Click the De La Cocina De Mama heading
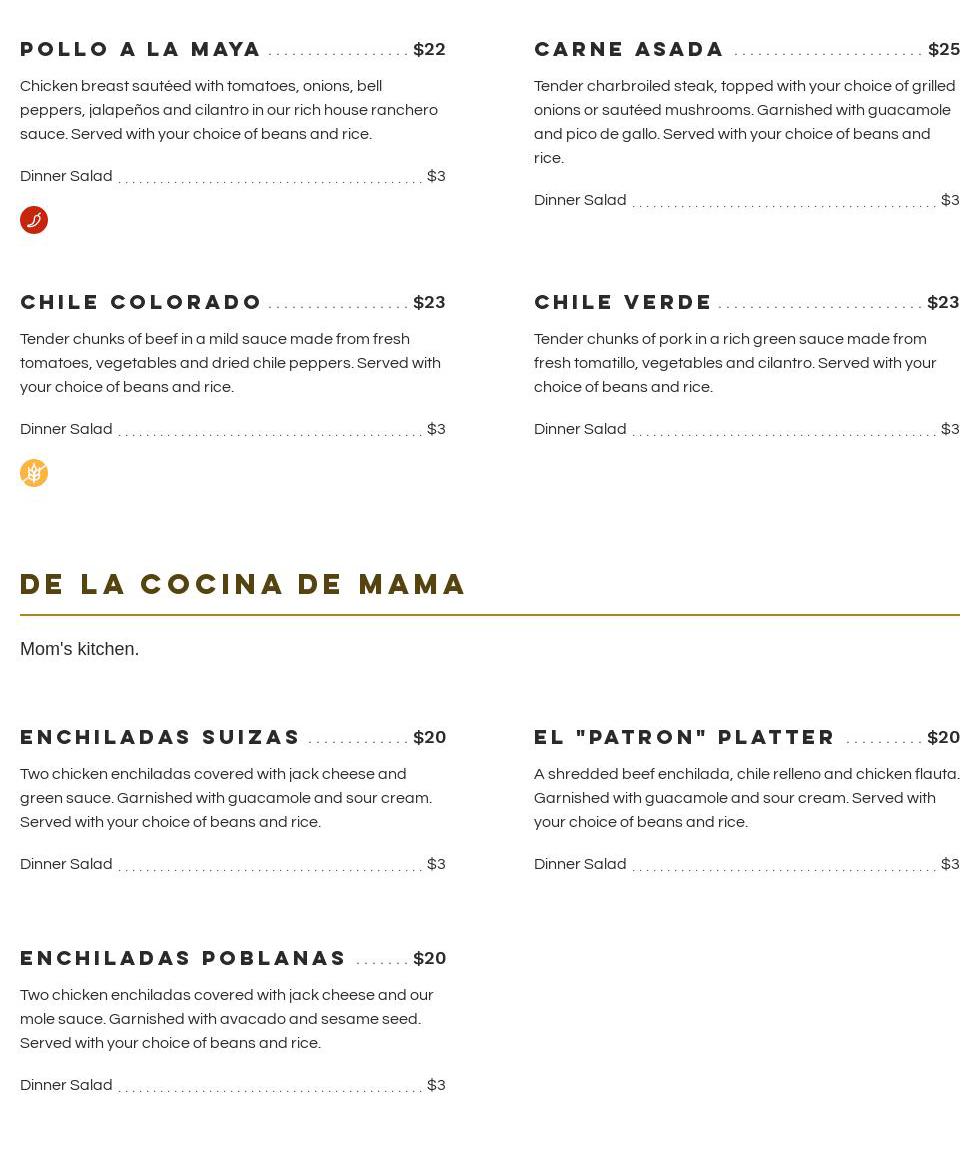965x1154 pixels. [x=244, y=584]
